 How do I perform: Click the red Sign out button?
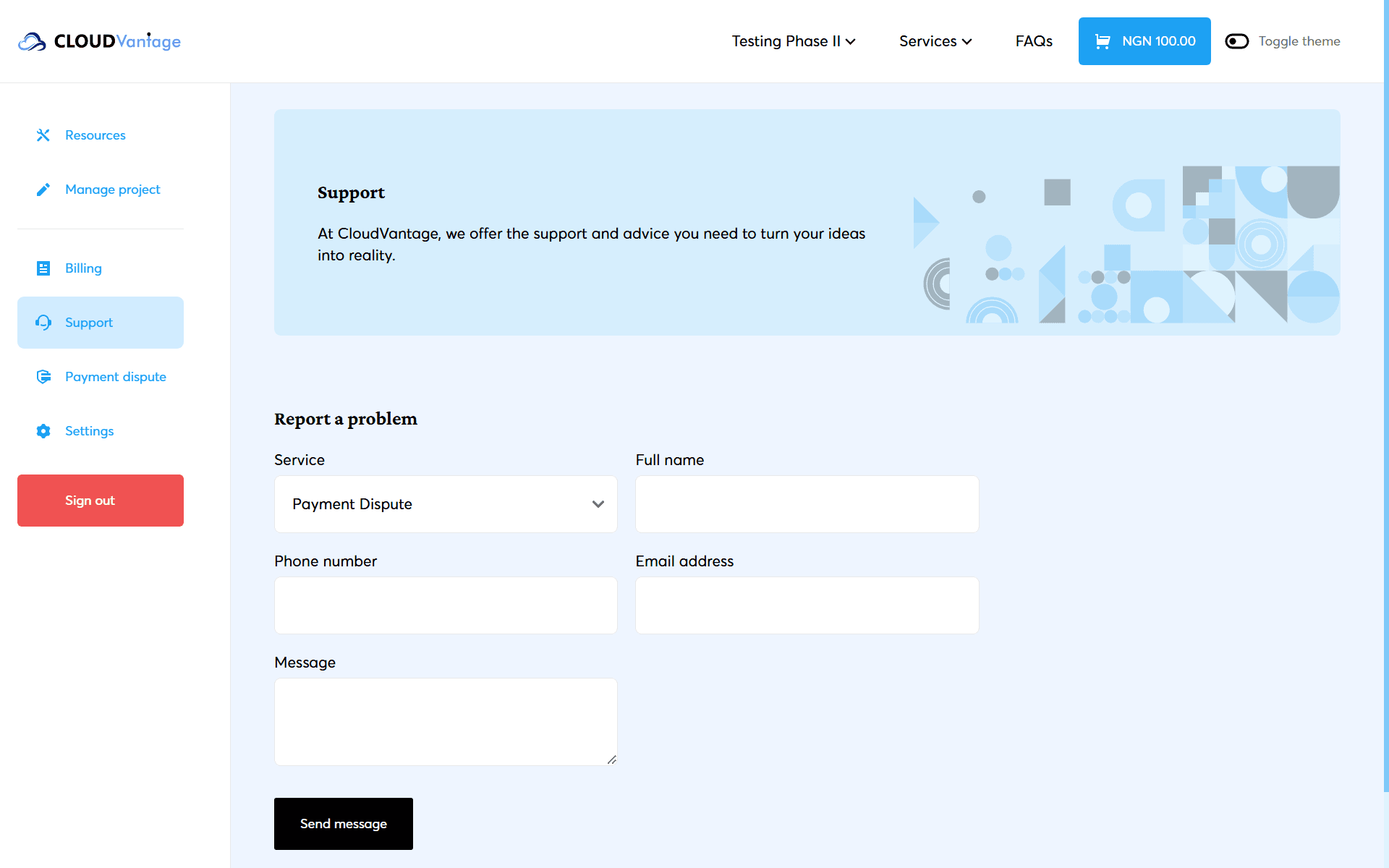(x=101, y=501)
